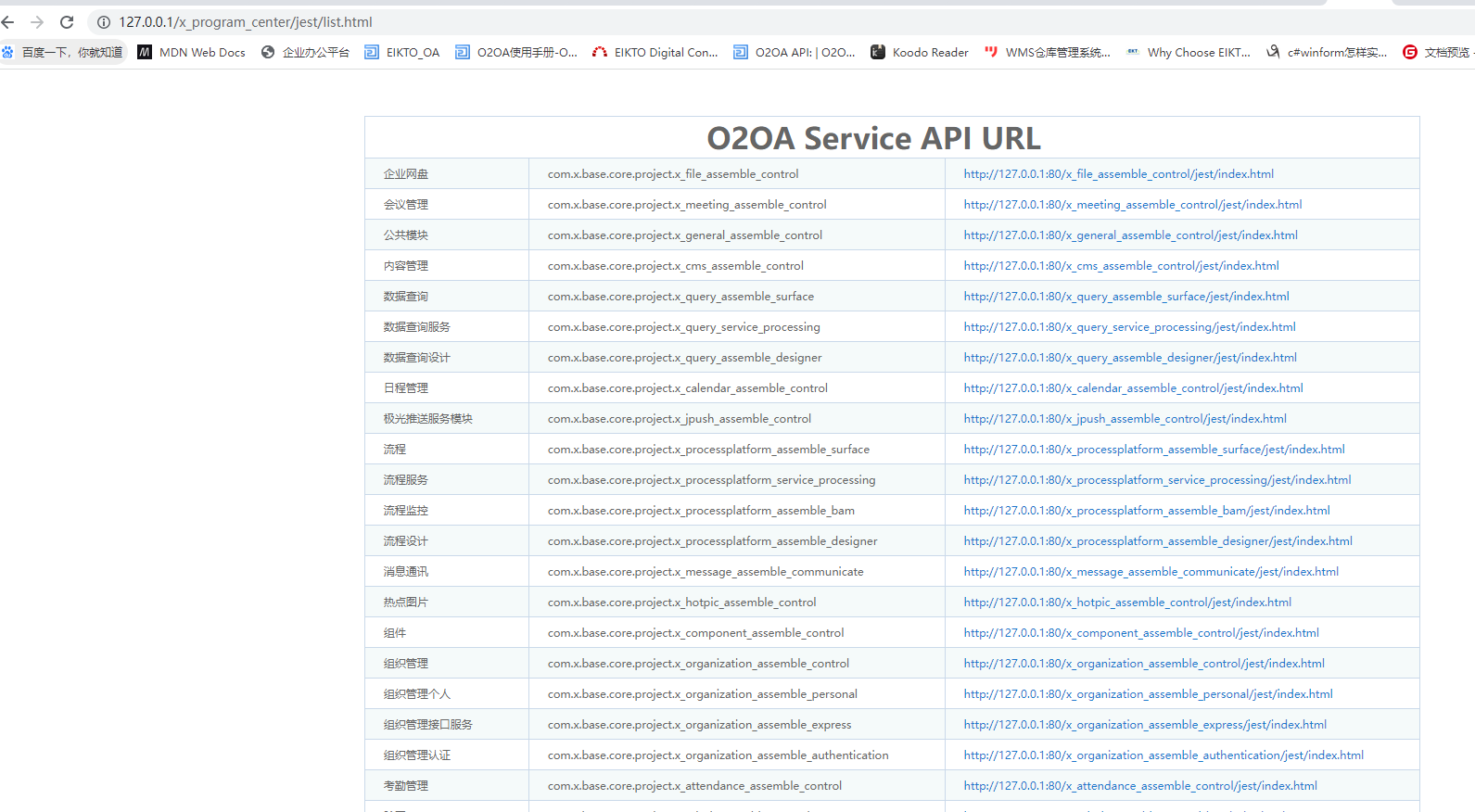Click the browser forward arrow
This screenshot has height=812, width=1475.
click(37, 22)
